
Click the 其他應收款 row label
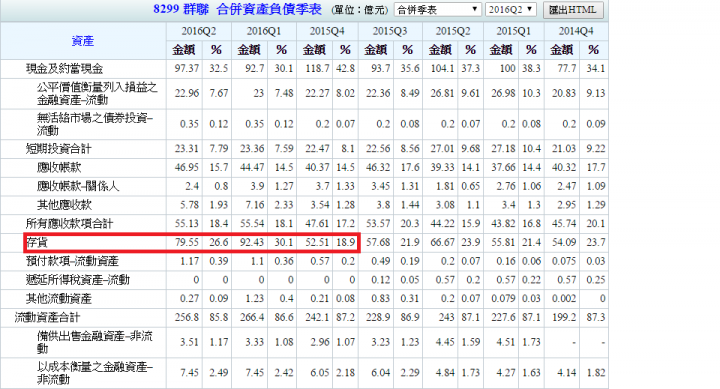(x=64, y=205)
